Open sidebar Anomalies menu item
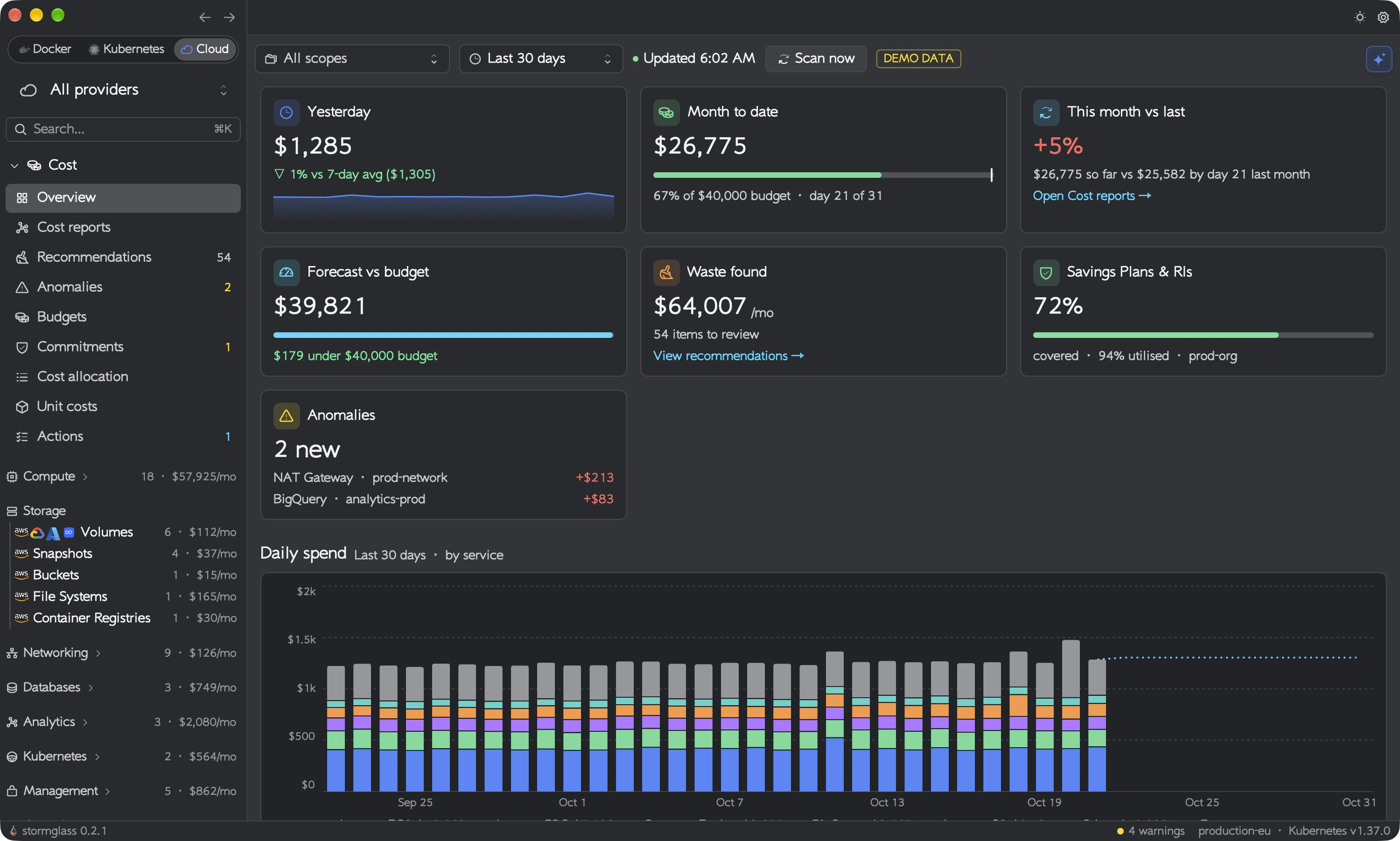The image size is (1400, 841). (x=123, y=287)
